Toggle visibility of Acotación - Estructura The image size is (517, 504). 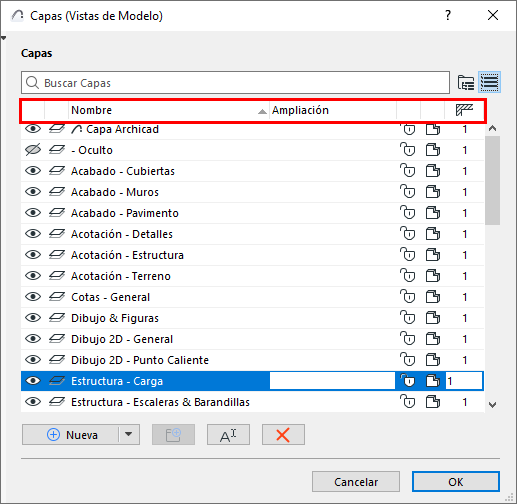pyautogui.click(x=33, y=255)
